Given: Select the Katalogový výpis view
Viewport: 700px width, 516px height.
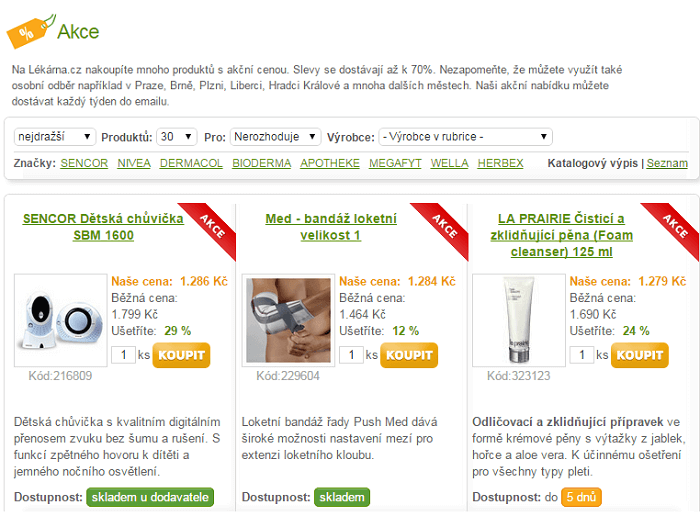Looking at the screenshot, I should tap(592, 163).
